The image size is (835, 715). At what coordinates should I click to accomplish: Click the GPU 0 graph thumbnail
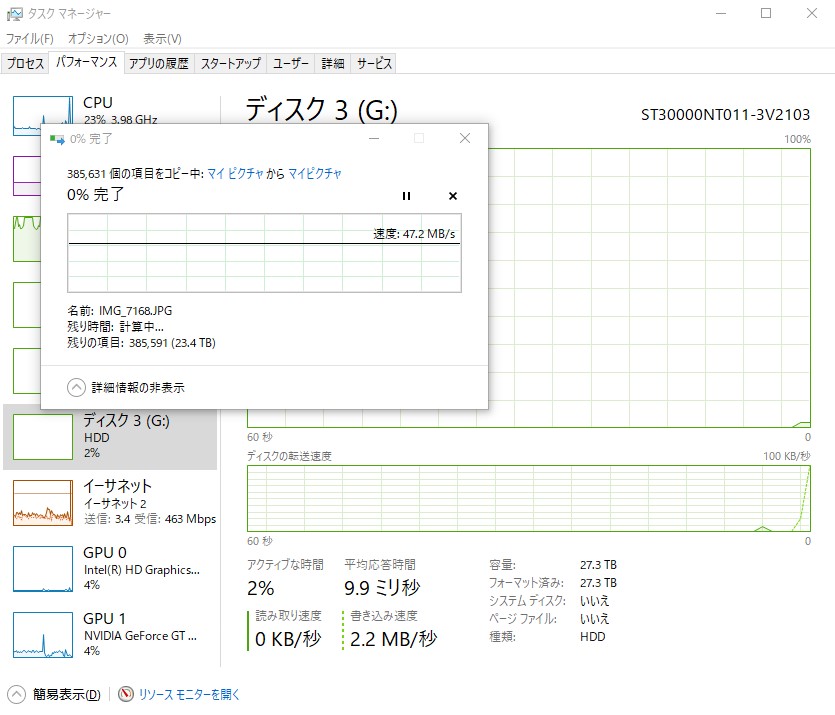tap(43, 569)
